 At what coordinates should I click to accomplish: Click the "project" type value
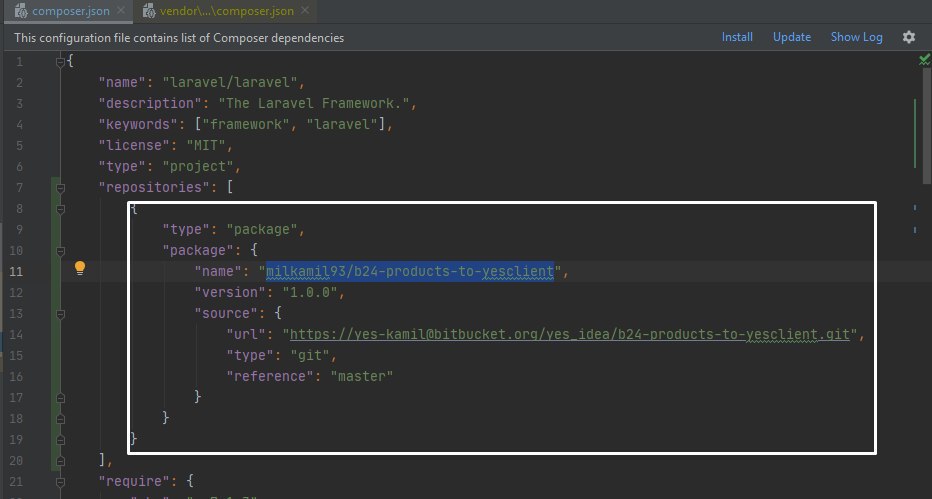click(197, 166)
